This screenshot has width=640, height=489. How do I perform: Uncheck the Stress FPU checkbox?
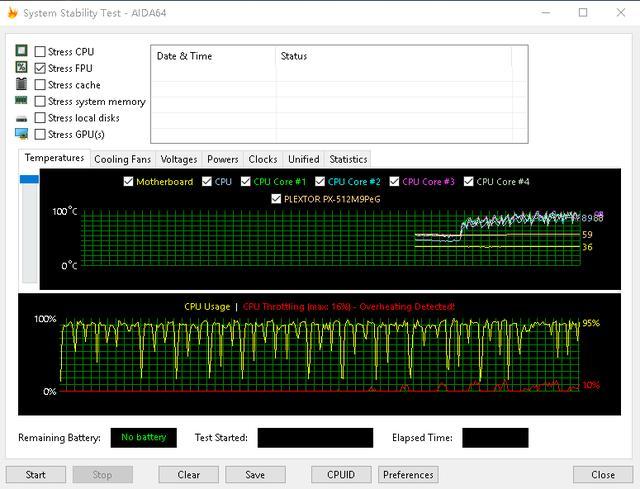[40, 68]
